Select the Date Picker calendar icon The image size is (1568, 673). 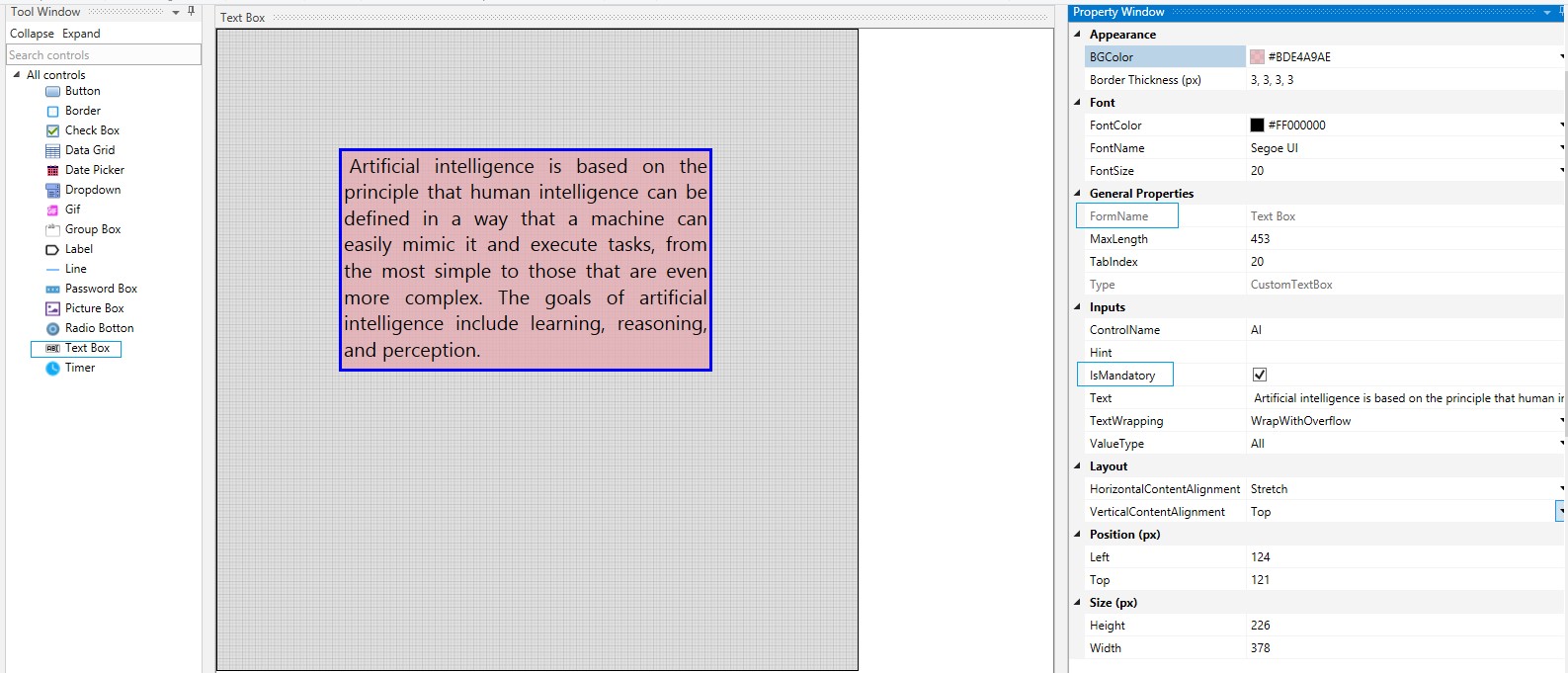(52, 171)
